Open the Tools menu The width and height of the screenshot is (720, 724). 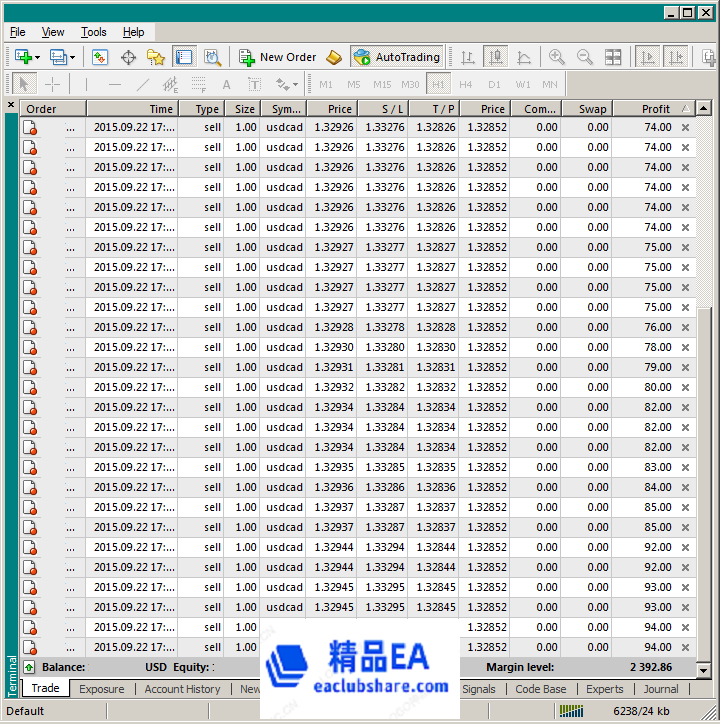pyautogui.click(x=94, y=32)
